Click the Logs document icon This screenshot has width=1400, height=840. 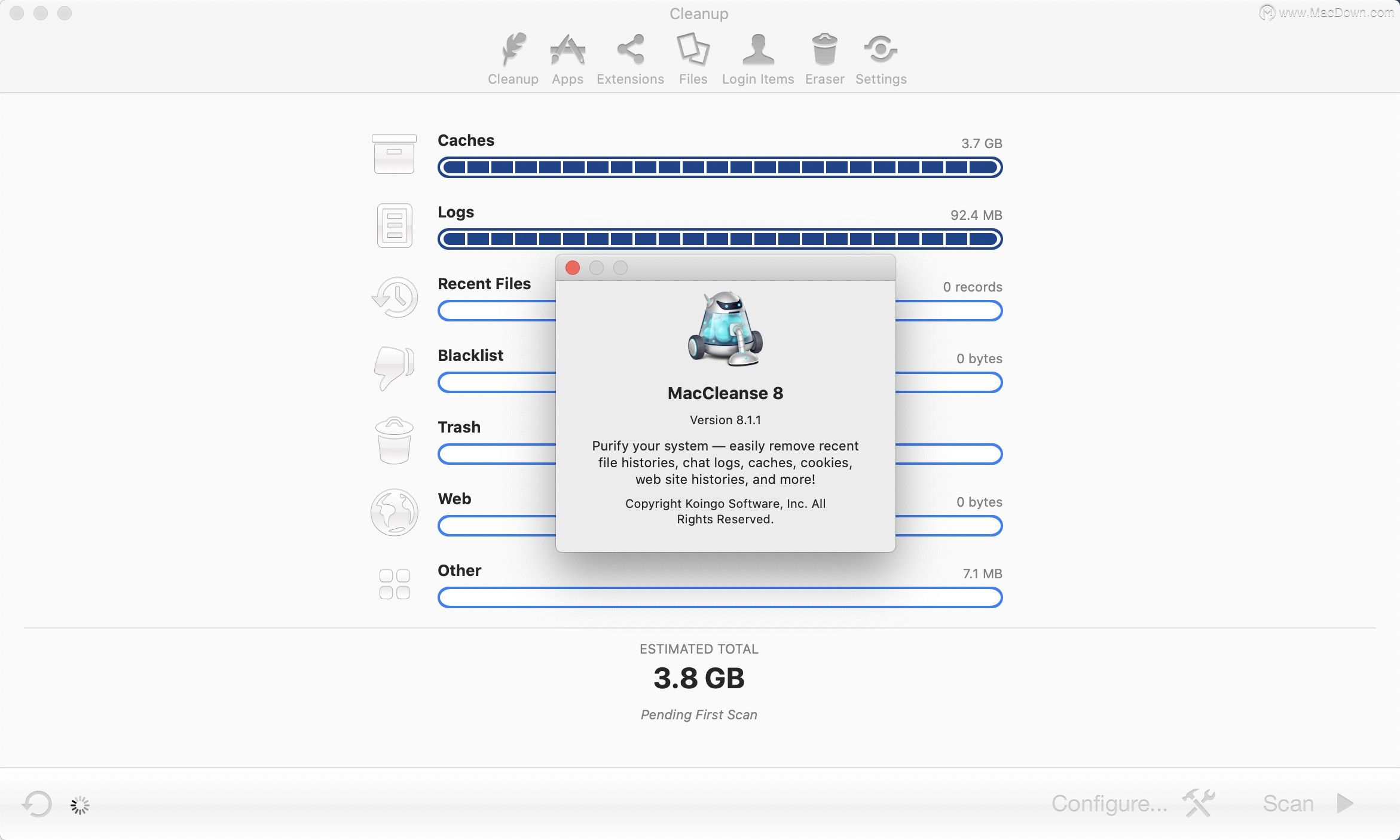click(395, 225)
